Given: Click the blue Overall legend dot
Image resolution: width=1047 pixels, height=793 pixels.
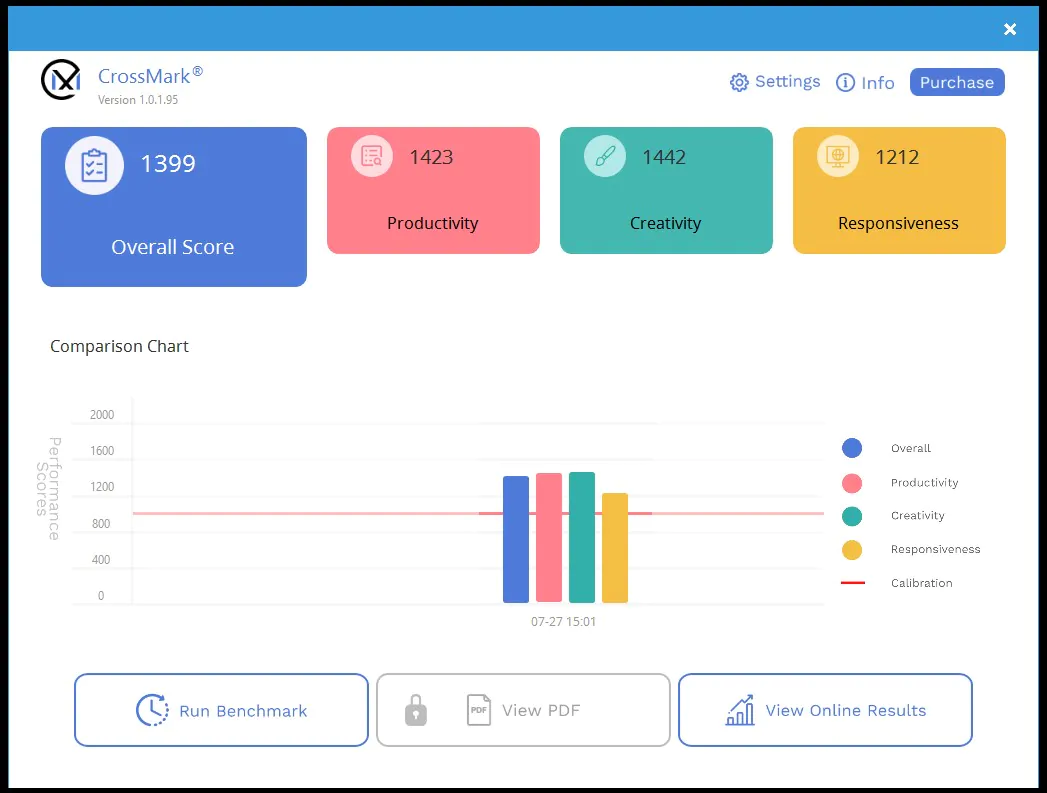Looking at the screenshot, I should tap(852, 448).
